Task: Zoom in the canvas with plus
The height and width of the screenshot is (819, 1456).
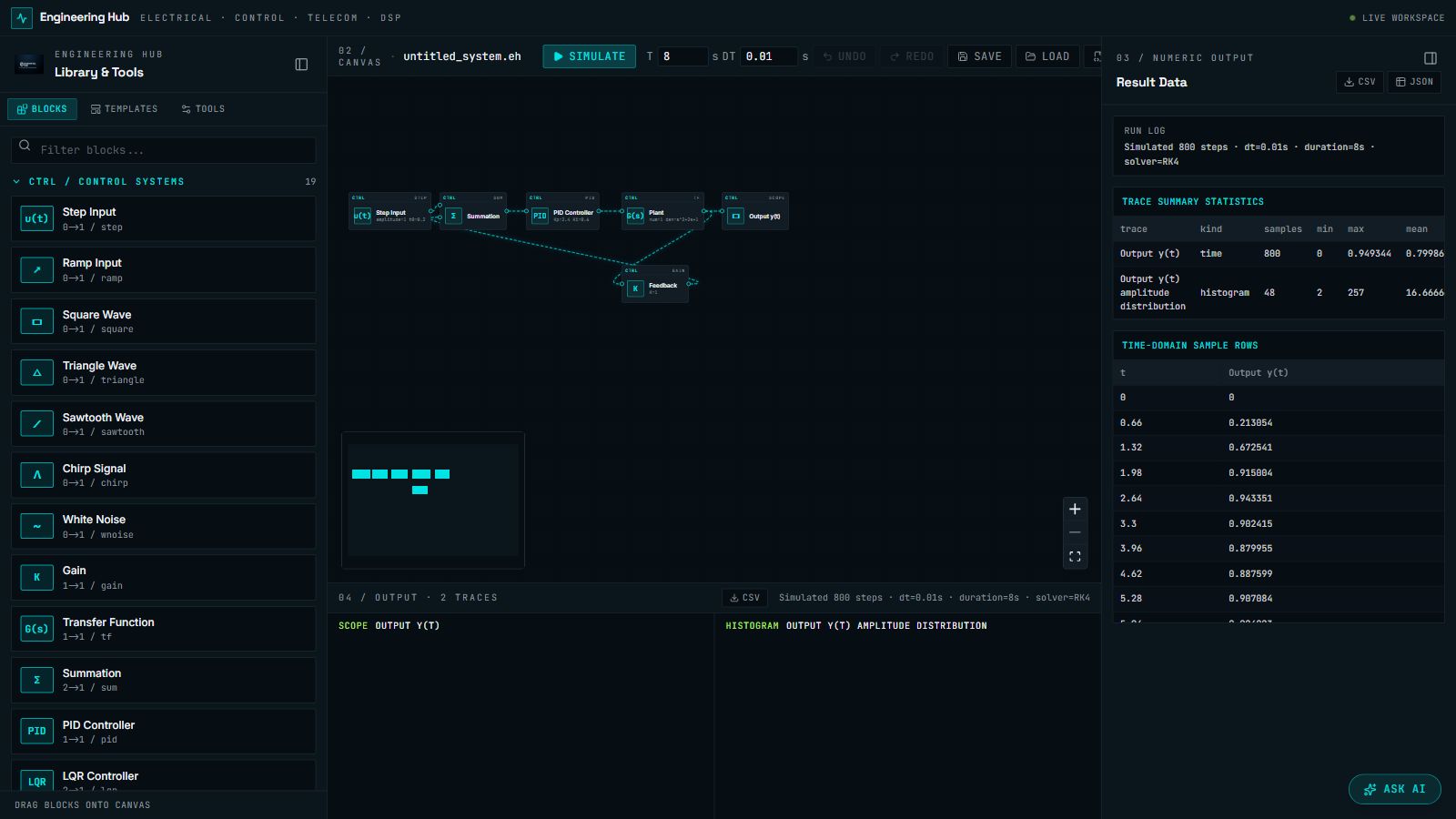Action: 1075,509
